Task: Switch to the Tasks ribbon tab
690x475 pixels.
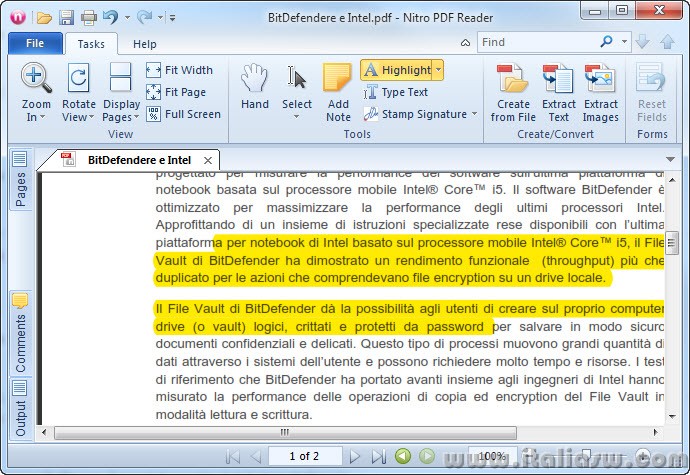Action: [91, 44]
